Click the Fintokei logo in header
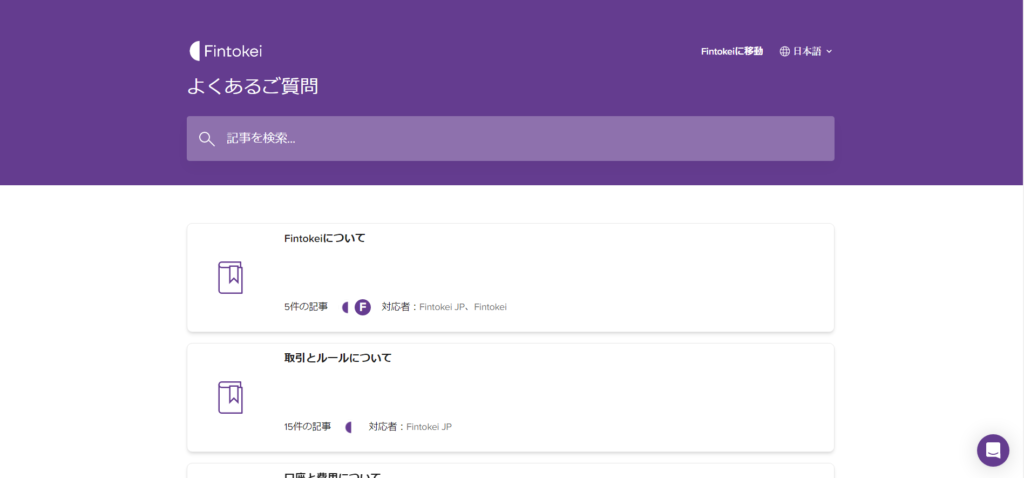The image size is (1024, 478). click(225, 51)
